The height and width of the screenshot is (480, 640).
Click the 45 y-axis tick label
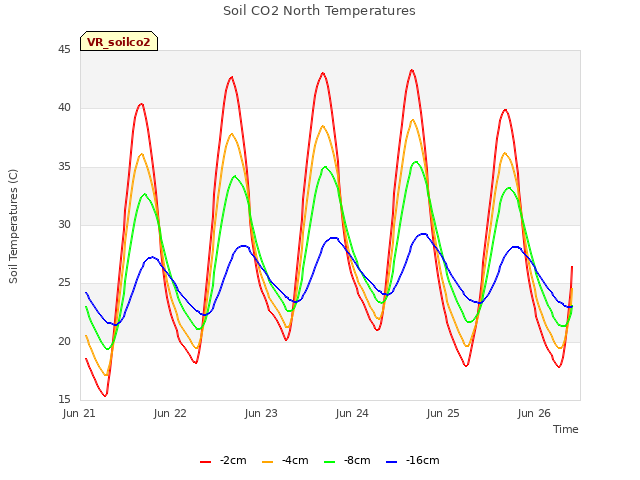click(64, 50)
